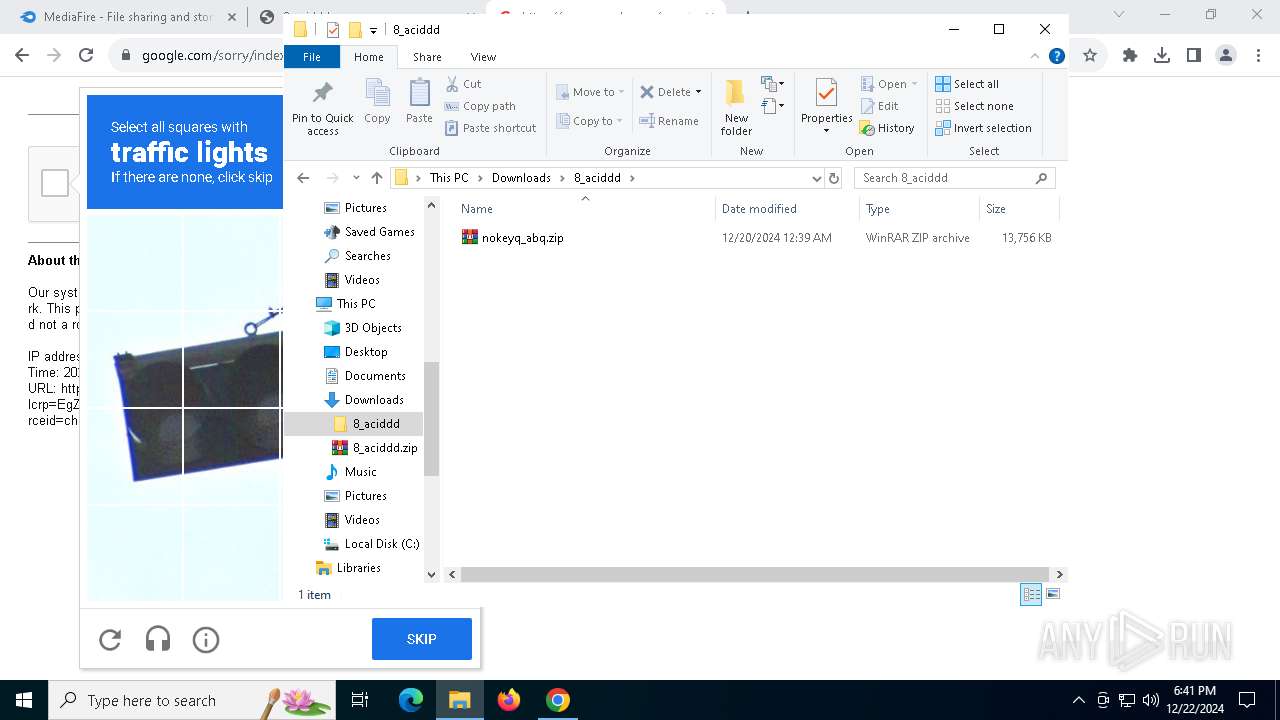The width and height of the screenshot is (1280, 720).
Task: Select 3D Objects in navigation pane
Action: coord(363,328)
